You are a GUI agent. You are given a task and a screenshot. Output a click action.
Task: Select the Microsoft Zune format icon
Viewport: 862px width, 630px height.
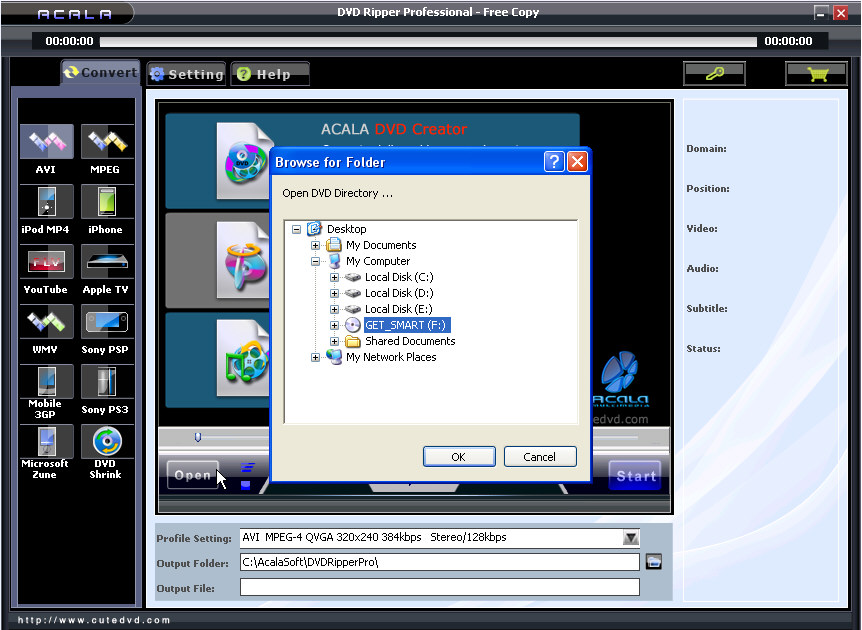click(47, 441)
